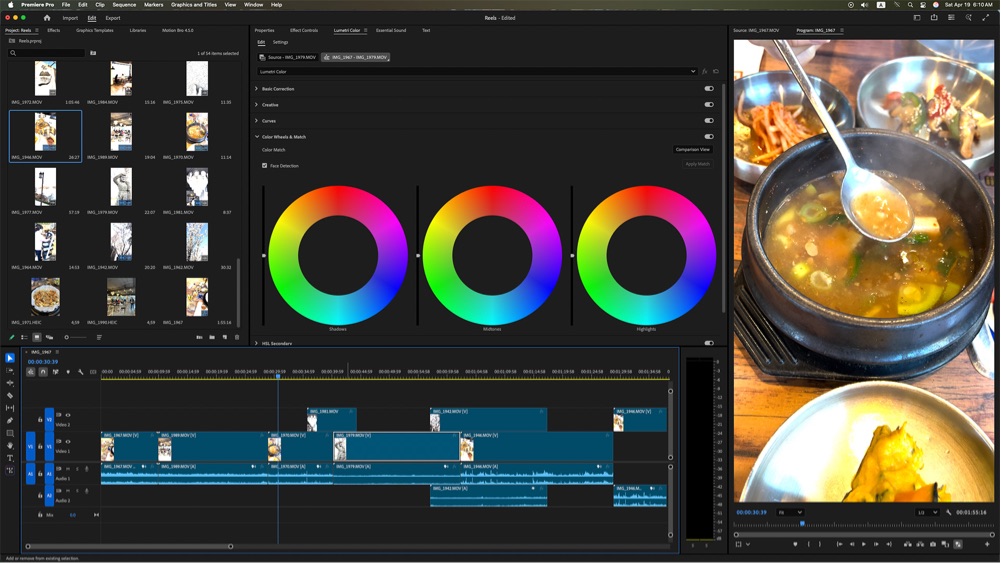Select Source - IMG_1979.MOV button

pyautogui.click(x=288, y=57)
